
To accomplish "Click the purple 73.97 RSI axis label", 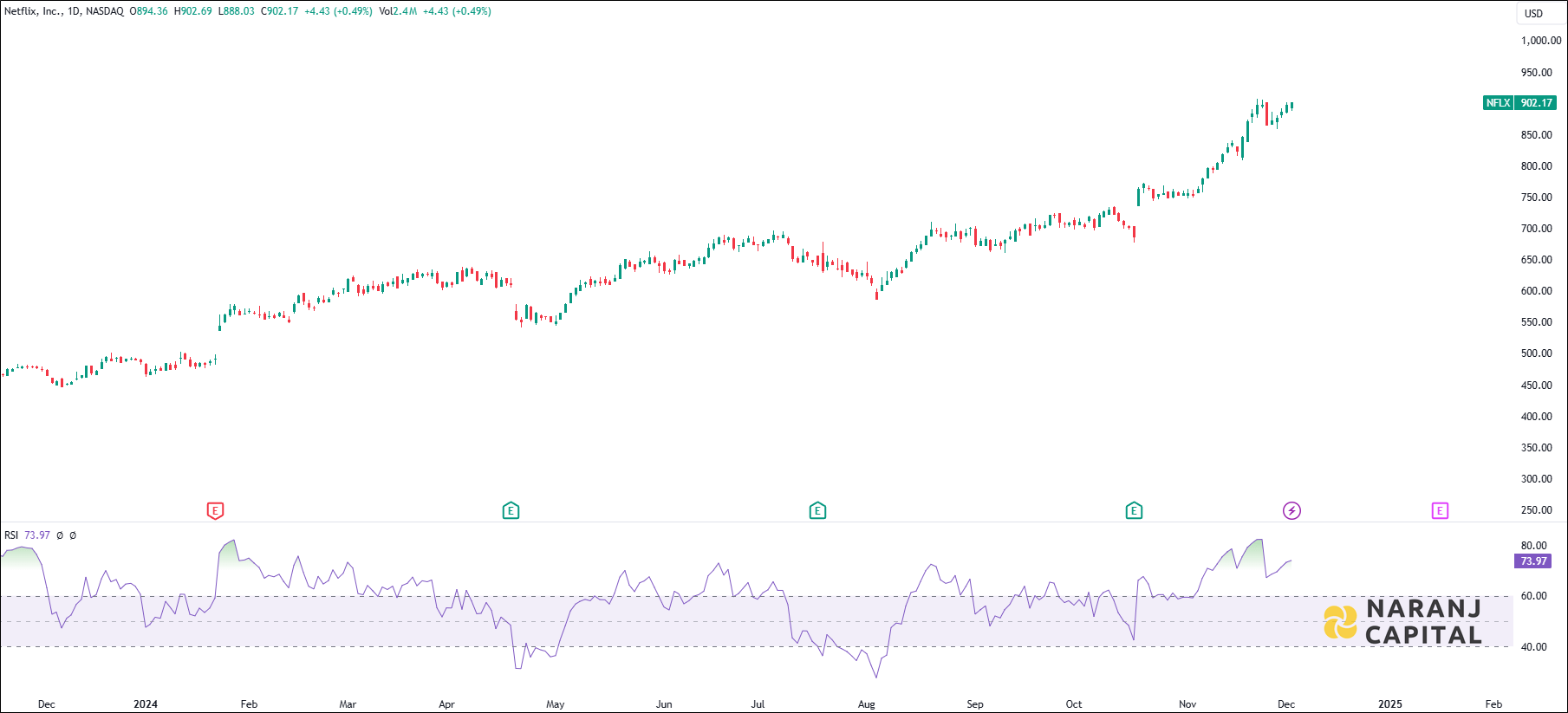I will (1533, 561).
